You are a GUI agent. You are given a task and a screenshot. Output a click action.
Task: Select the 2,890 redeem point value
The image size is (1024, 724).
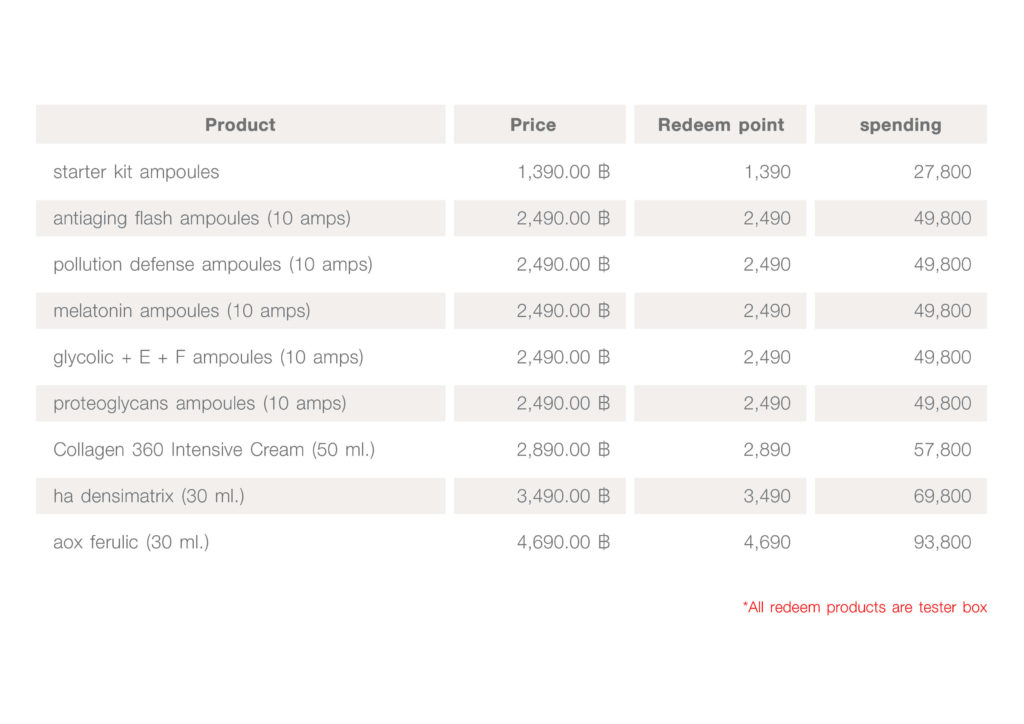[767, 450]
